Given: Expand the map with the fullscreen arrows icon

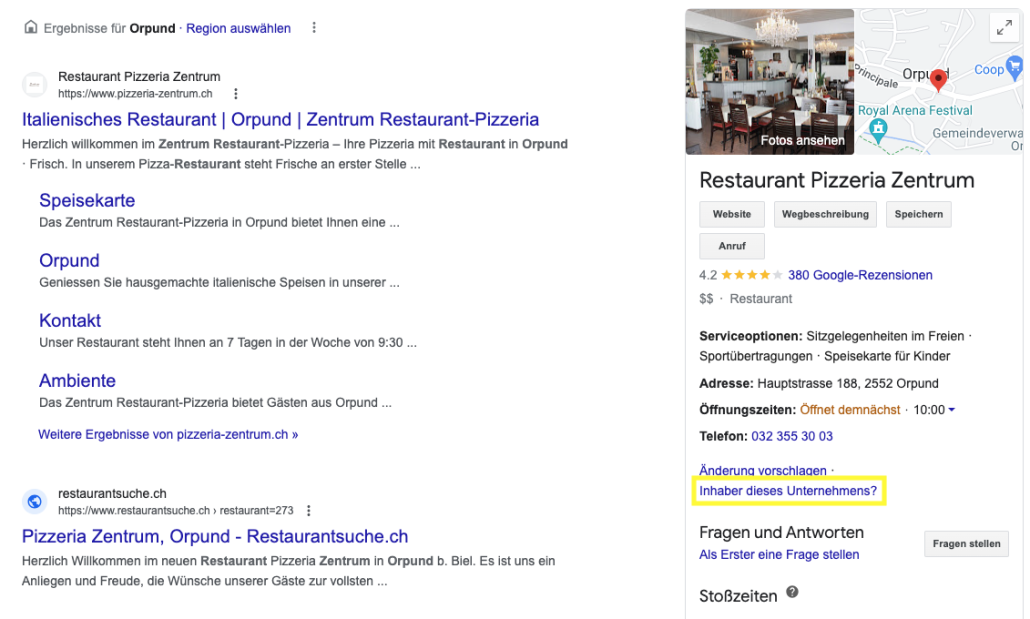Looking at the screenshot, I should tap(1004, 28).
